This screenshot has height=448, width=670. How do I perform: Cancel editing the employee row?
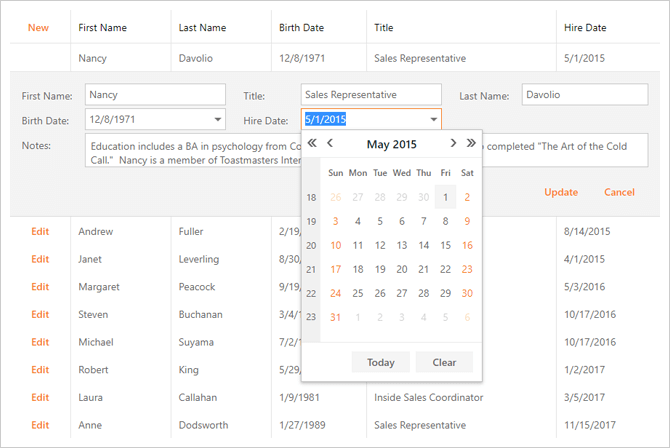click(619, 192)
